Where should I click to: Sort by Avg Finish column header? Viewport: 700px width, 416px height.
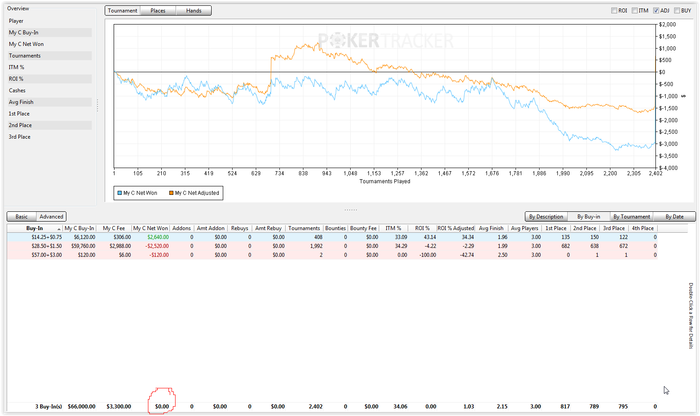pyautogui.click(x=491, y=228)
